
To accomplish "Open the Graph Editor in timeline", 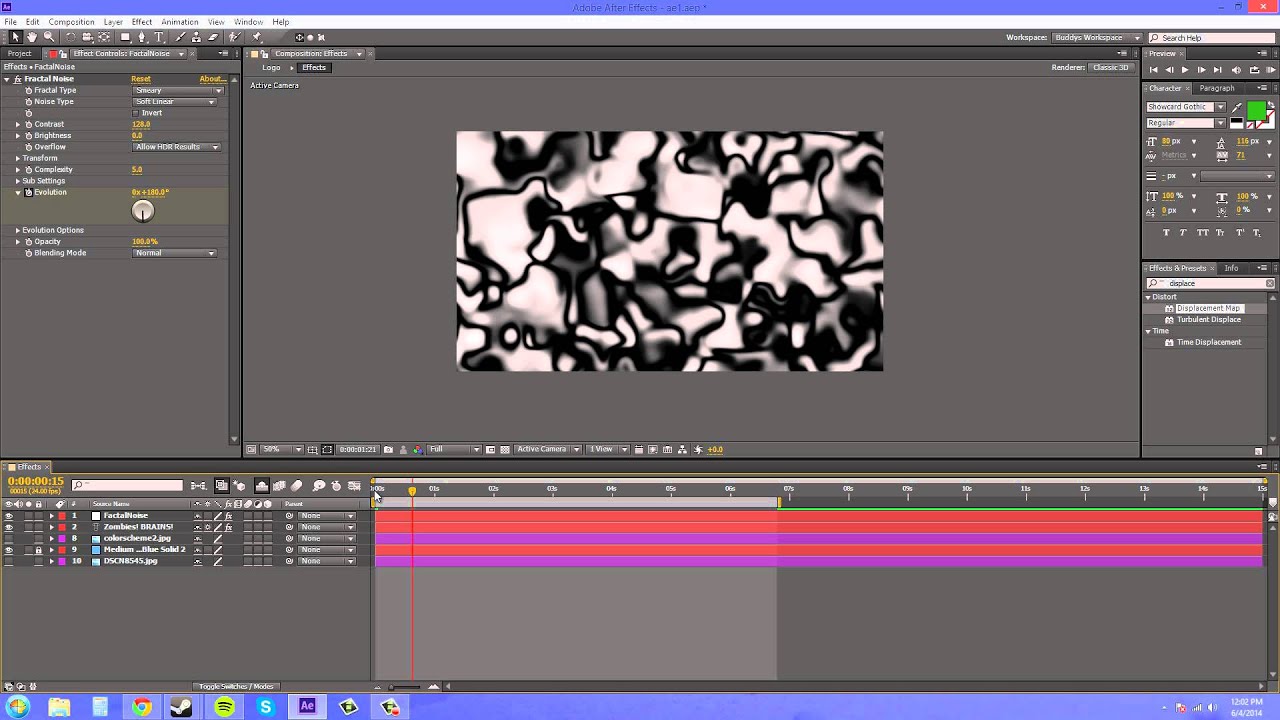I will 354,486.
